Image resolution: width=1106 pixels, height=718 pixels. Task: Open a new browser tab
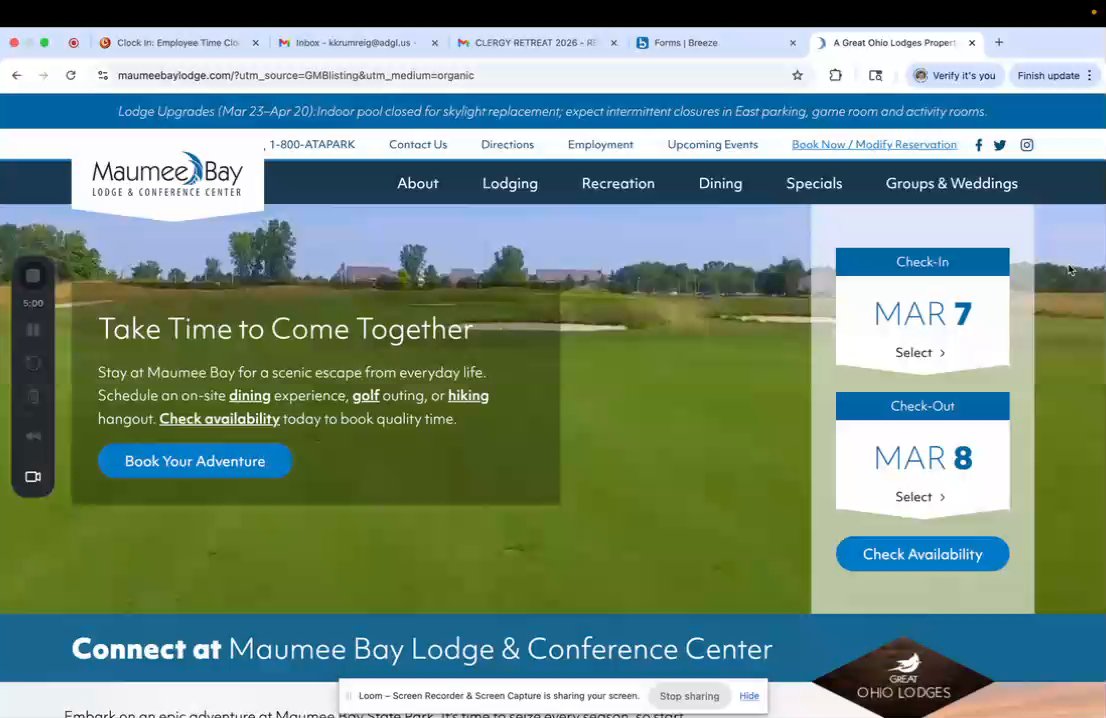coord(999,42)
